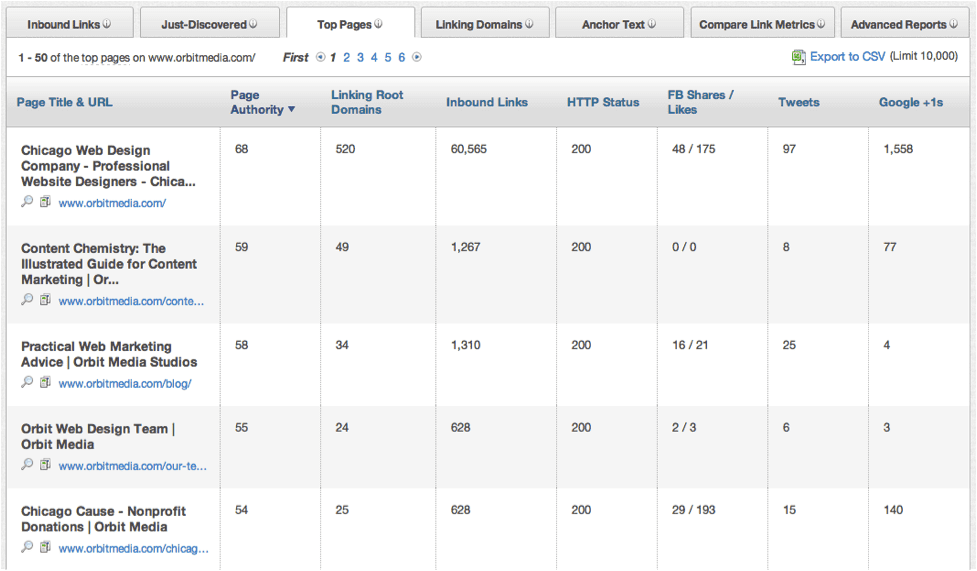977x571 pixels.
Task: Click the Chicago Web Design Company page title
Action: click(108, 166)
